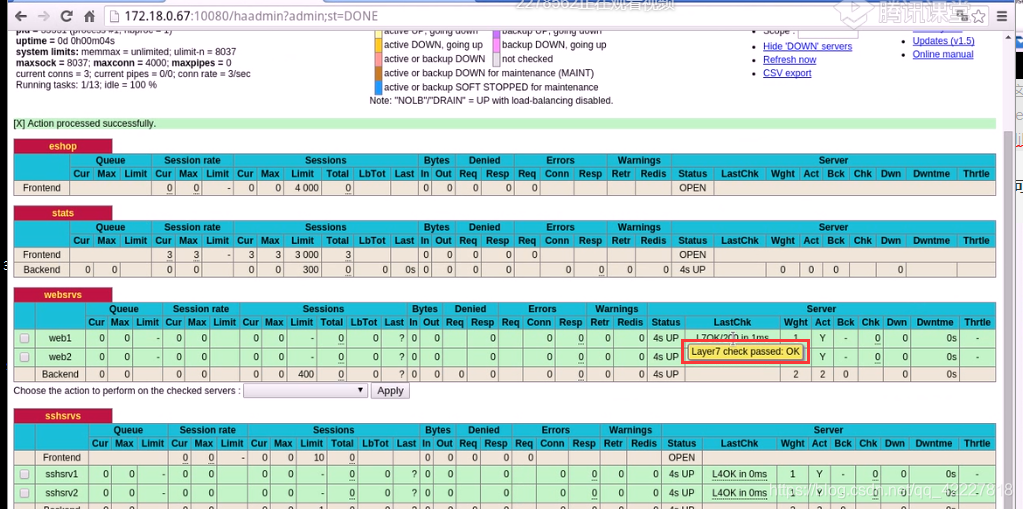Click the stats proxy title

click(x=63, y=213)
